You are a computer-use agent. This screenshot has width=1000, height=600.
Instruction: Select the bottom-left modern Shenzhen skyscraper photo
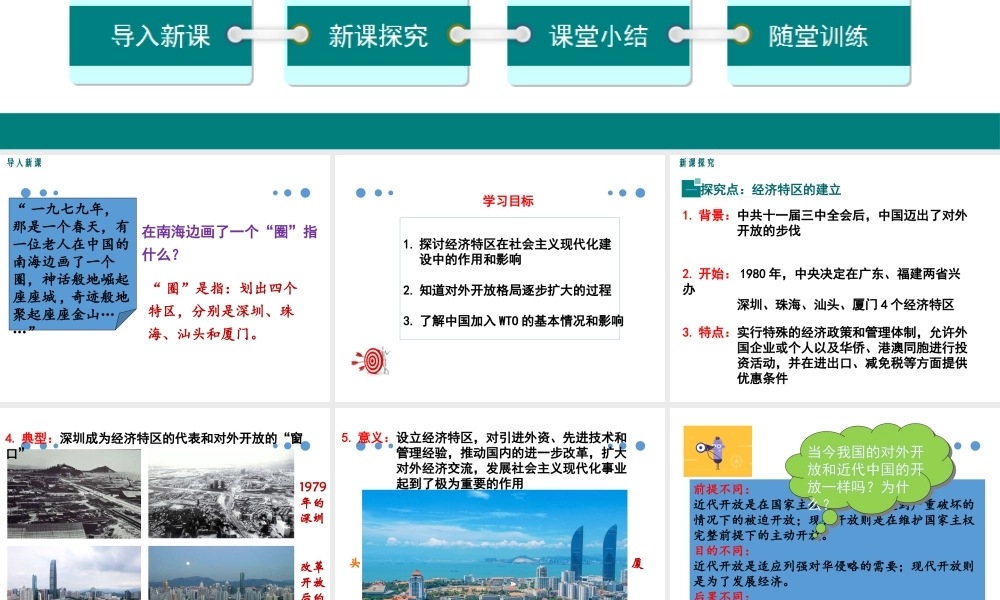click(73, 573)
